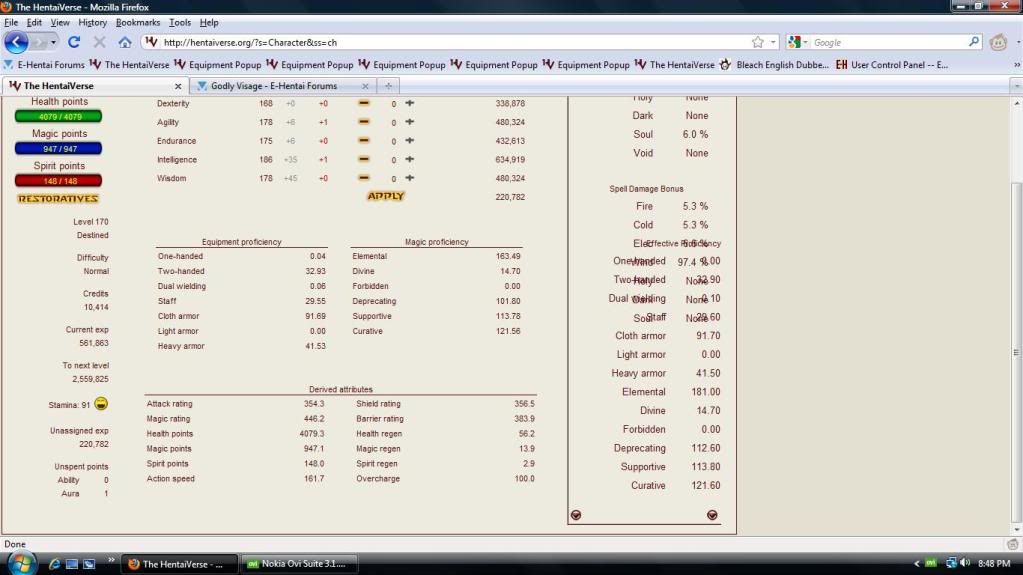1023x575 pixels.
Task: Open the Tools menu
Action: tap(180, 22)
